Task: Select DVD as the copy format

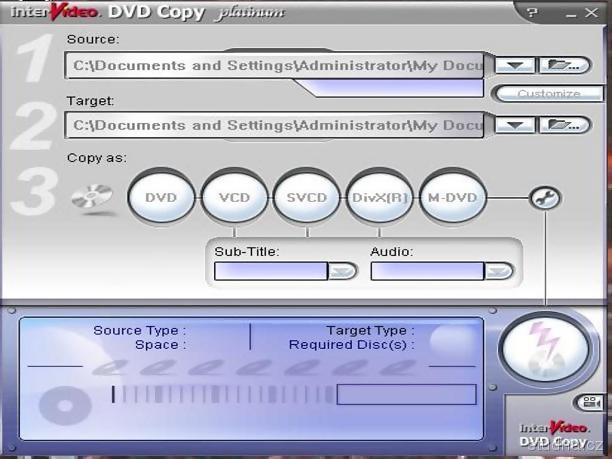Action: [x=161, y=197]
